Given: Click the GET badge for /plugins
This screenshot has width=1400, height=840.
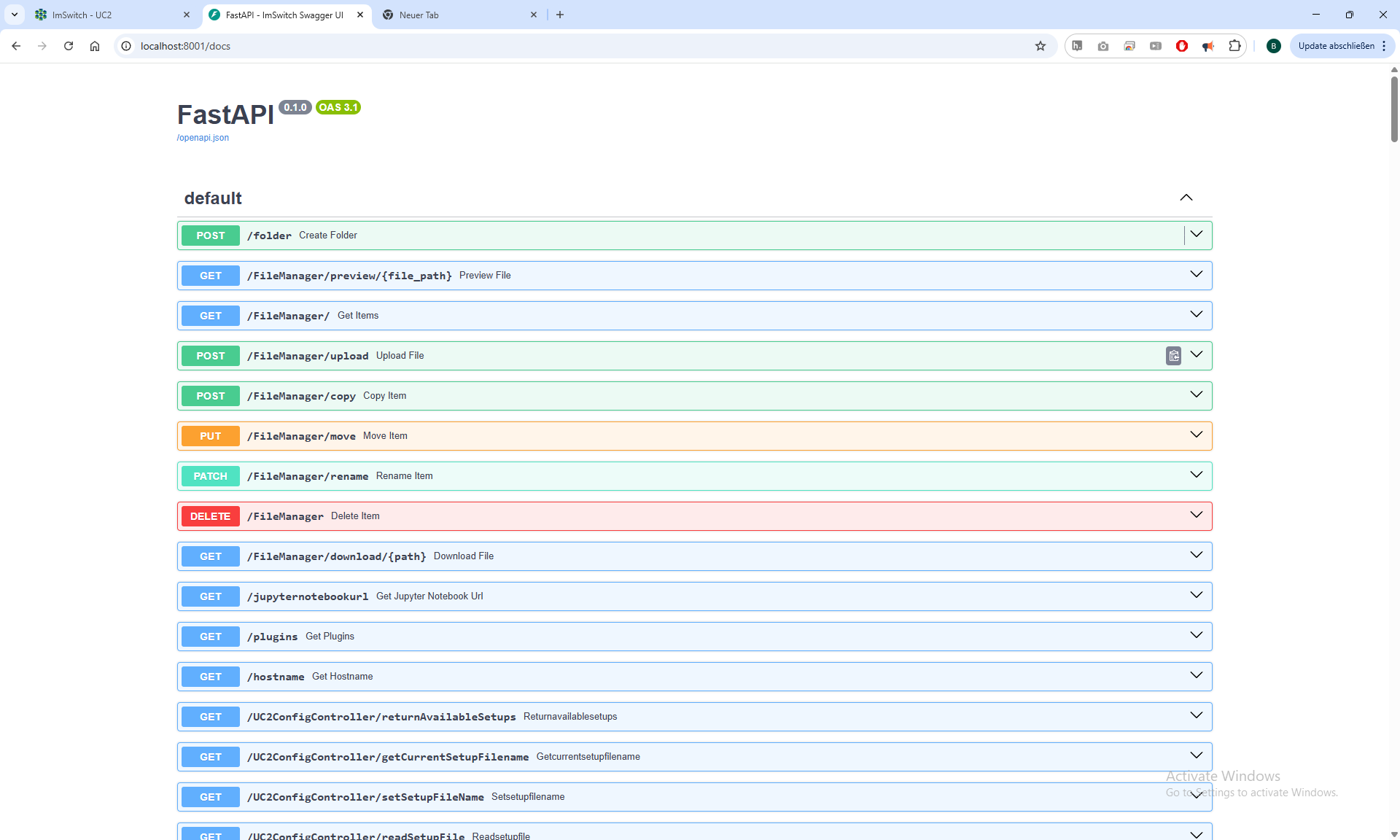Looking at the screenshot, I should click(211, 637).
